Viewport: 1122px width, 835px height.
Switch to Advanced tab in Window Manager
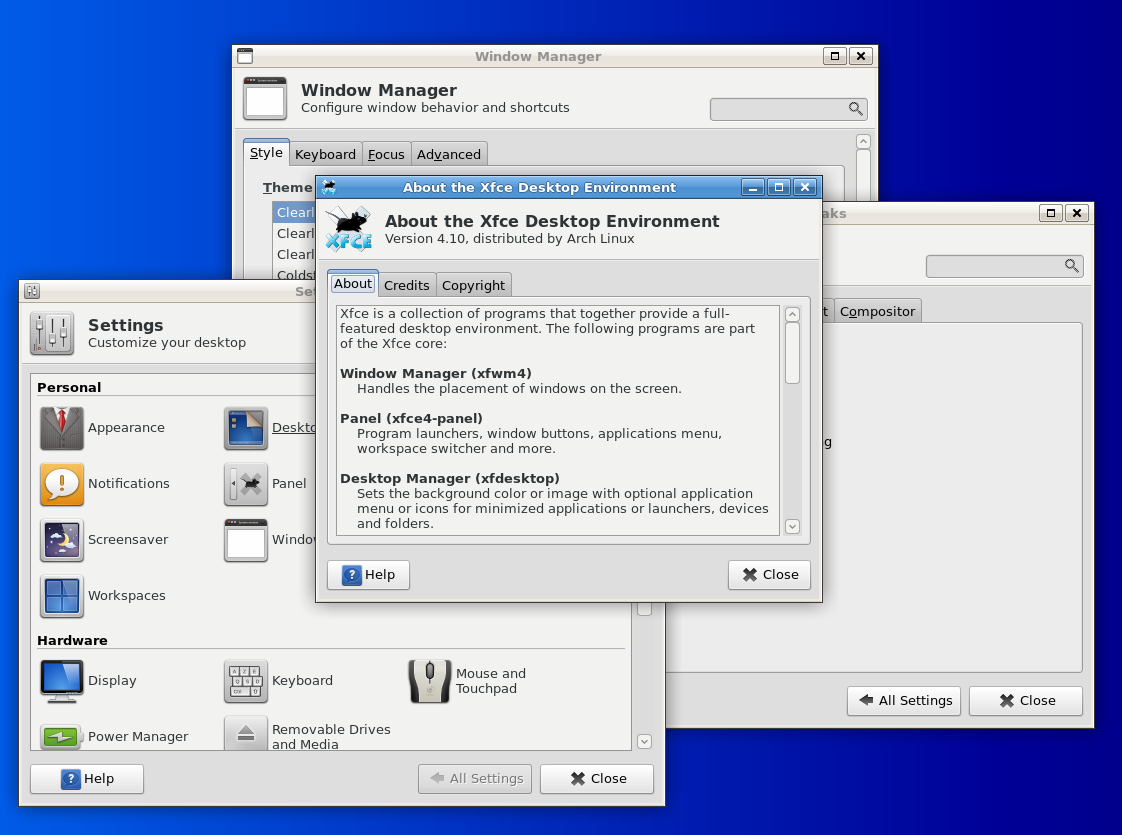point(449,154)
